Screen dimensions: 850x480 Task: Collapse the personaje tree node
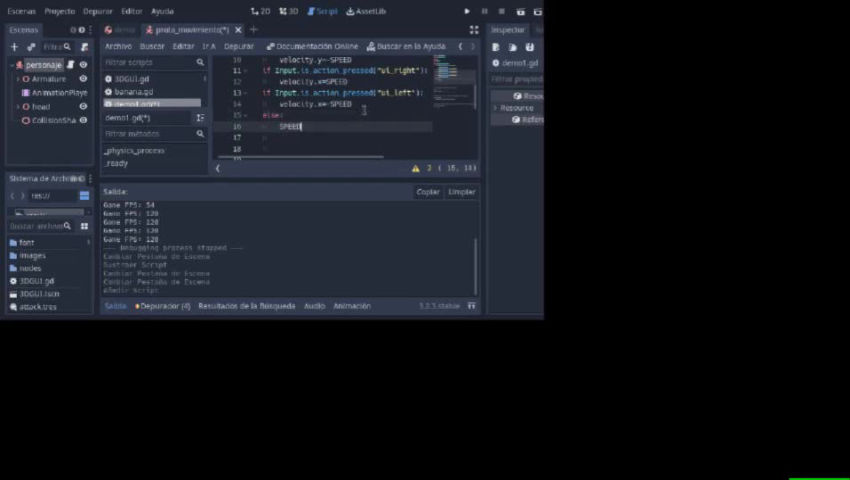[12, 65]
